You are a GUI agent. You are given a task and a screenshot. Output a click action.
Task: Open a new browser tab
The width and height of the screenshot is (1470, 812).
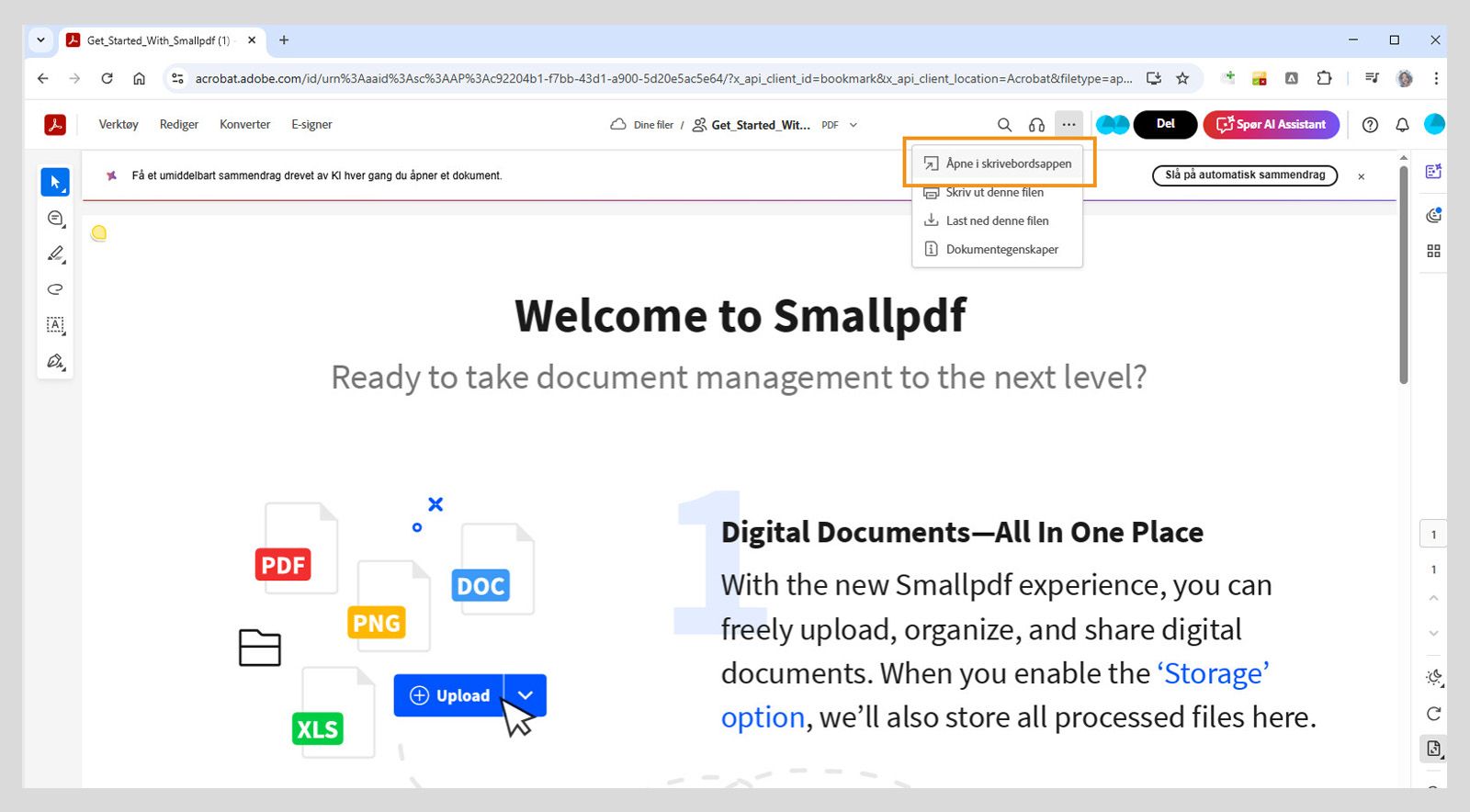coord(284,40)
